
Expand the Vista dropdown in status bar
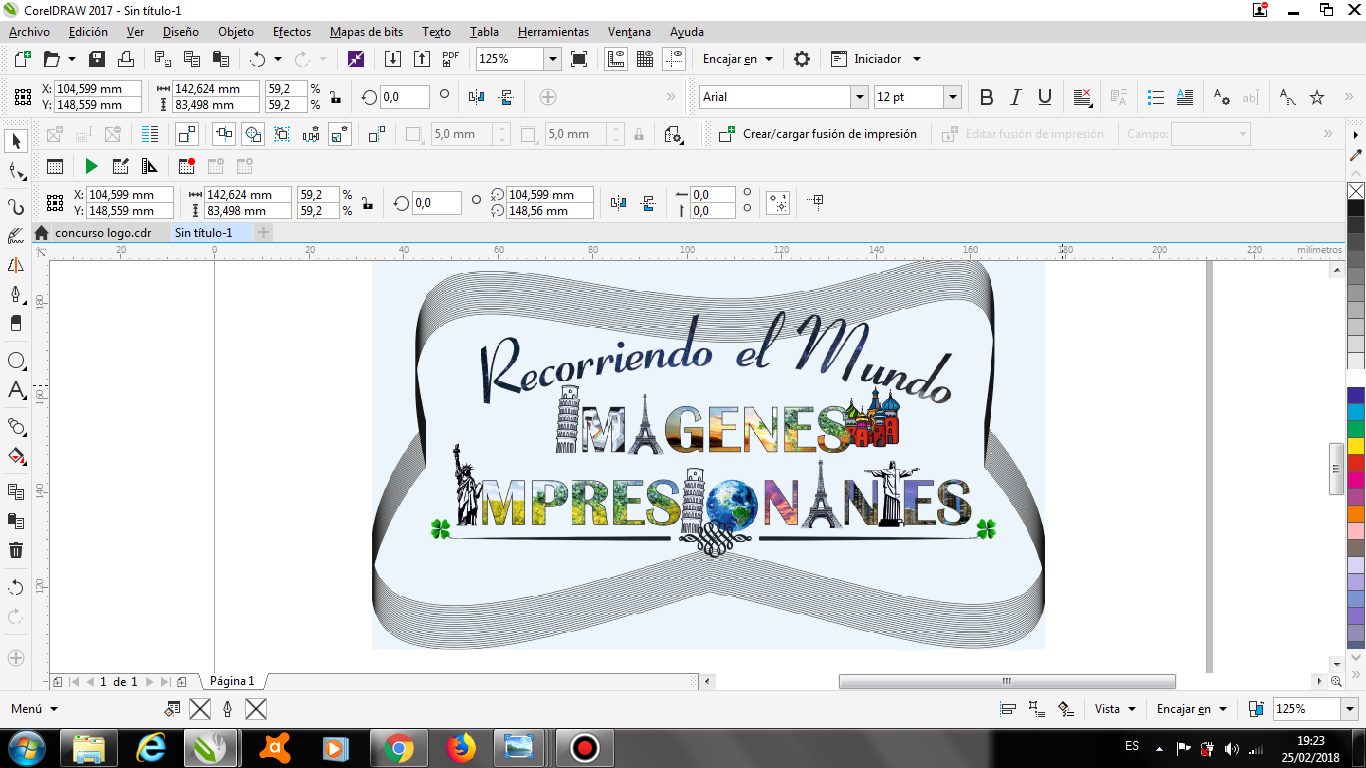coord(1115,709)
